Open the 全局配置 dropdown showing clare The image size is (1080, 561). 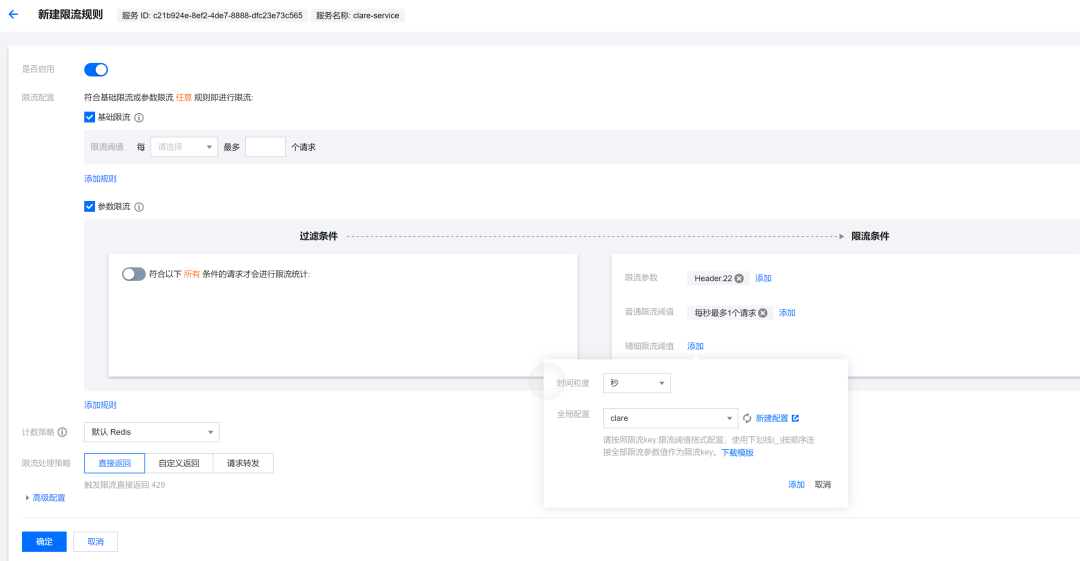670,418
